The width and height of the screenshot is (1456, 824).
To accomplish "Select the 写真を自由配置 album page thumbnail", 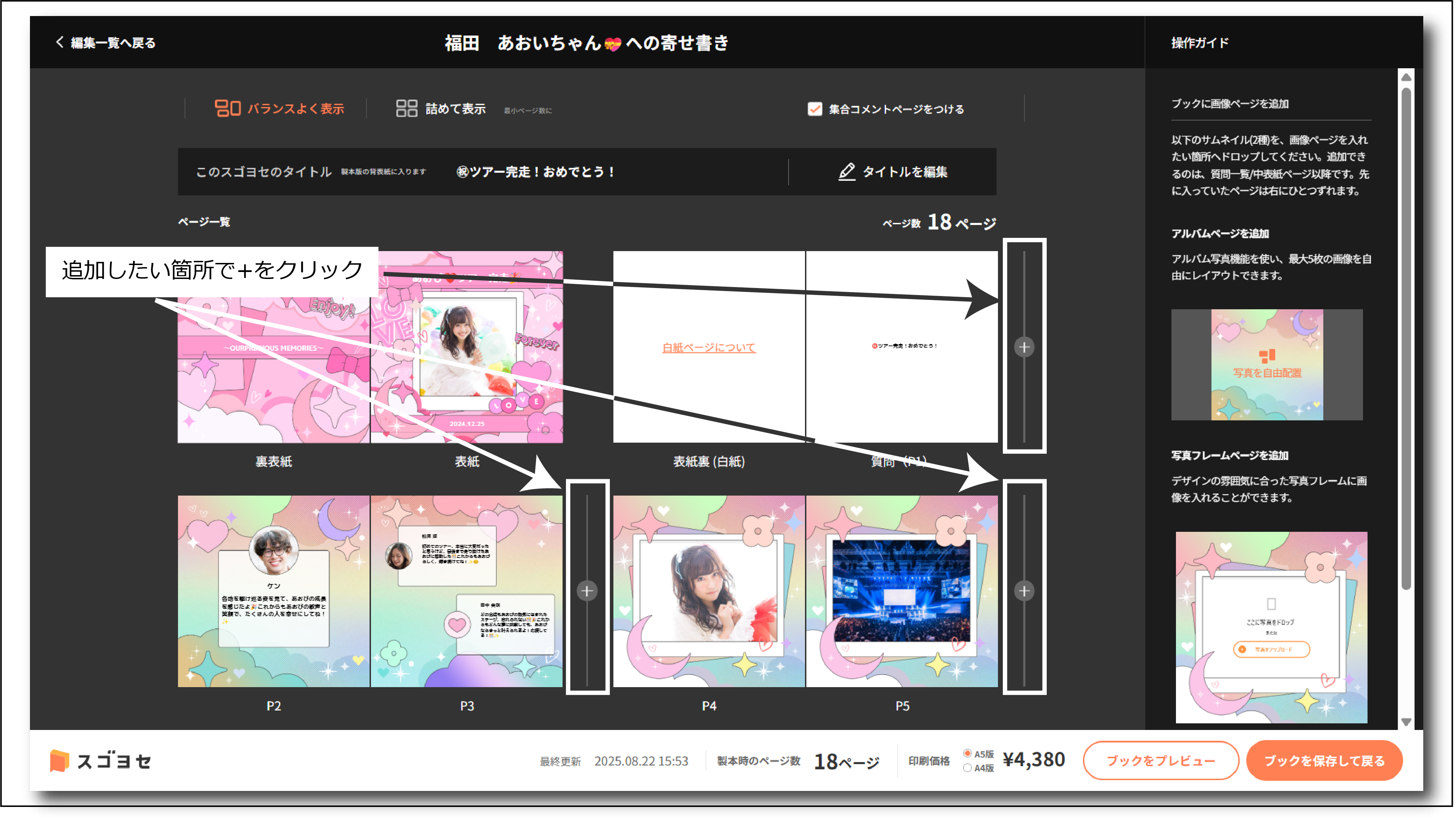I will click(x=1267, y=364).
